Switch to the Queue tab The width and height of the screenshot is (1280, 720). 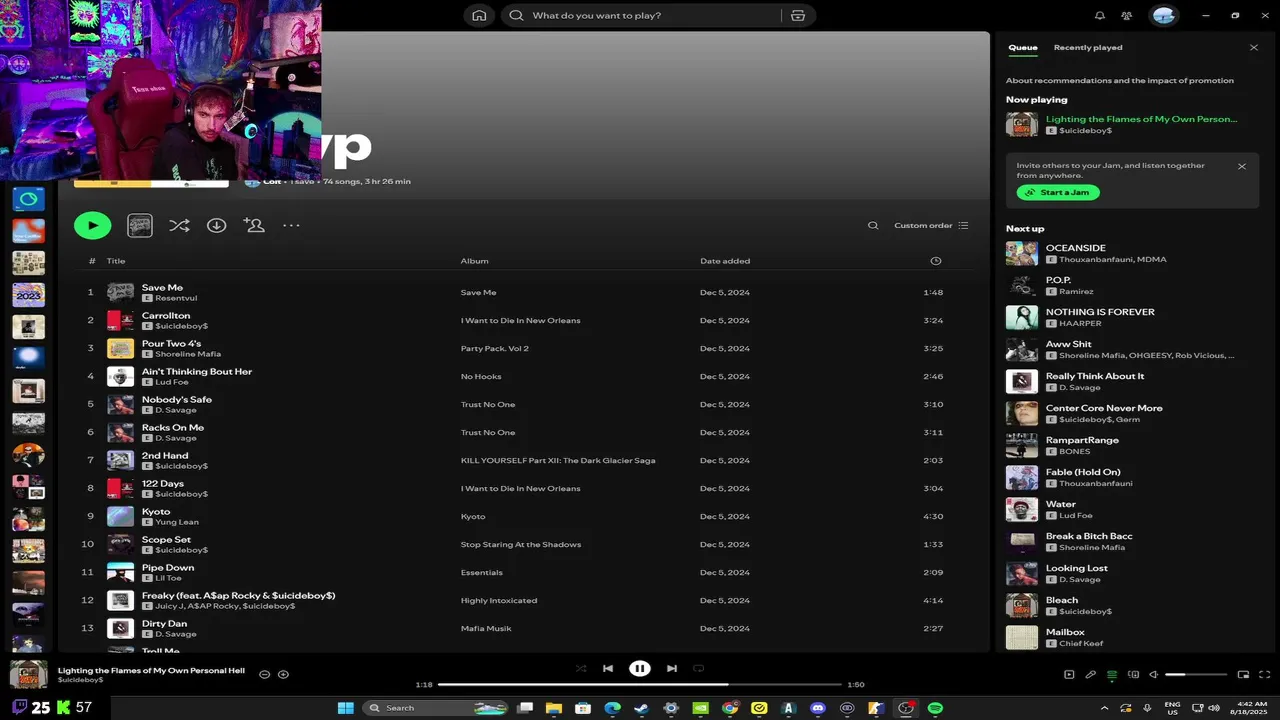[1023, 47]
